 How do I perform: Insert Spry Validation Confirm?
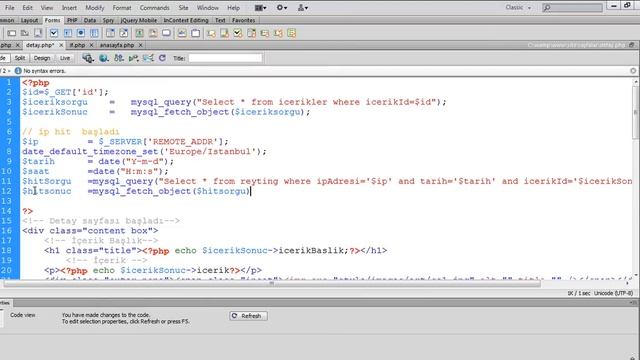278,33
